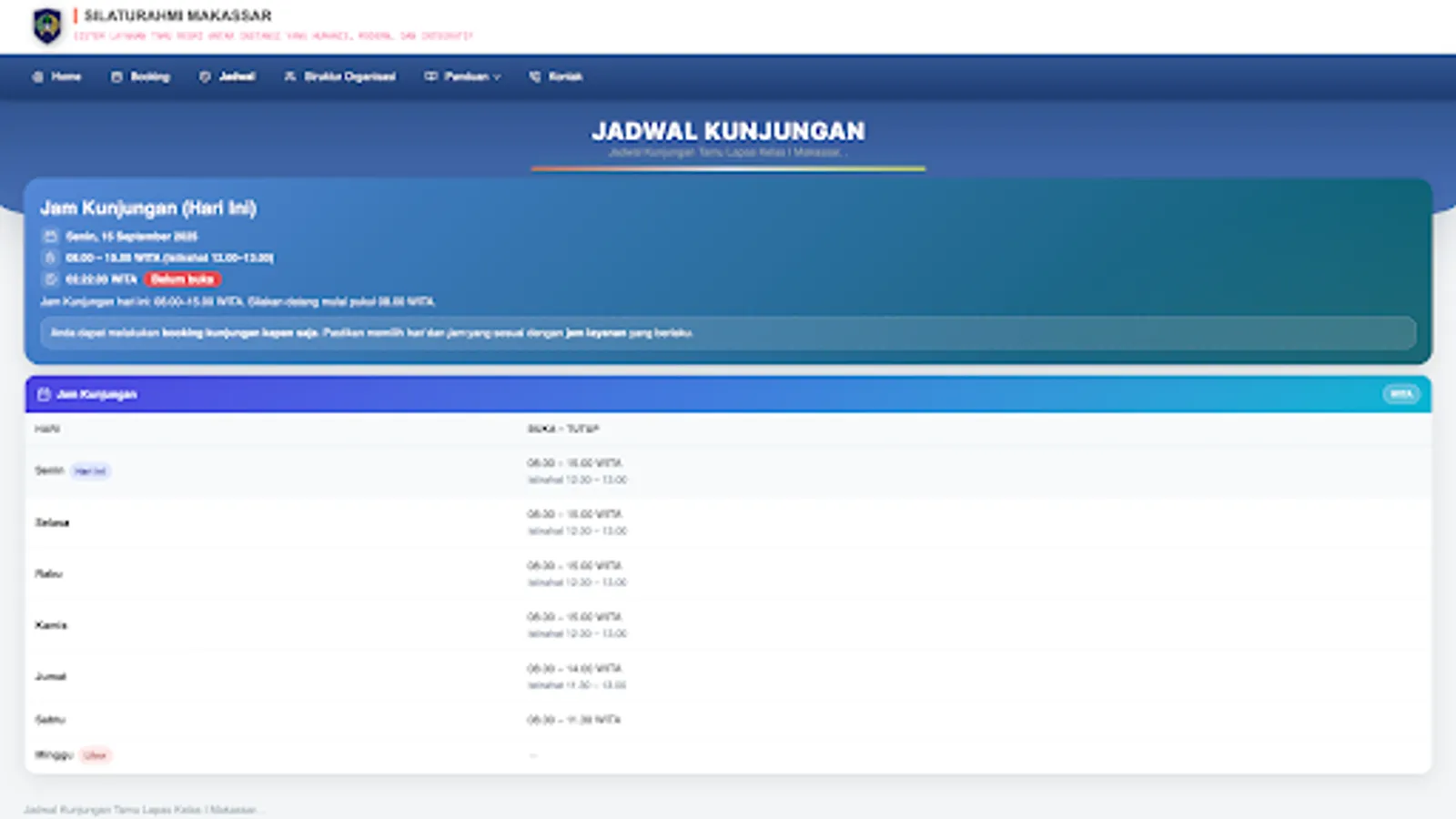Screen dimensions: 1456x819
Task: Click the subtitle under JADWAL KUNJUNGAN heading
Action: click(728, 153)
